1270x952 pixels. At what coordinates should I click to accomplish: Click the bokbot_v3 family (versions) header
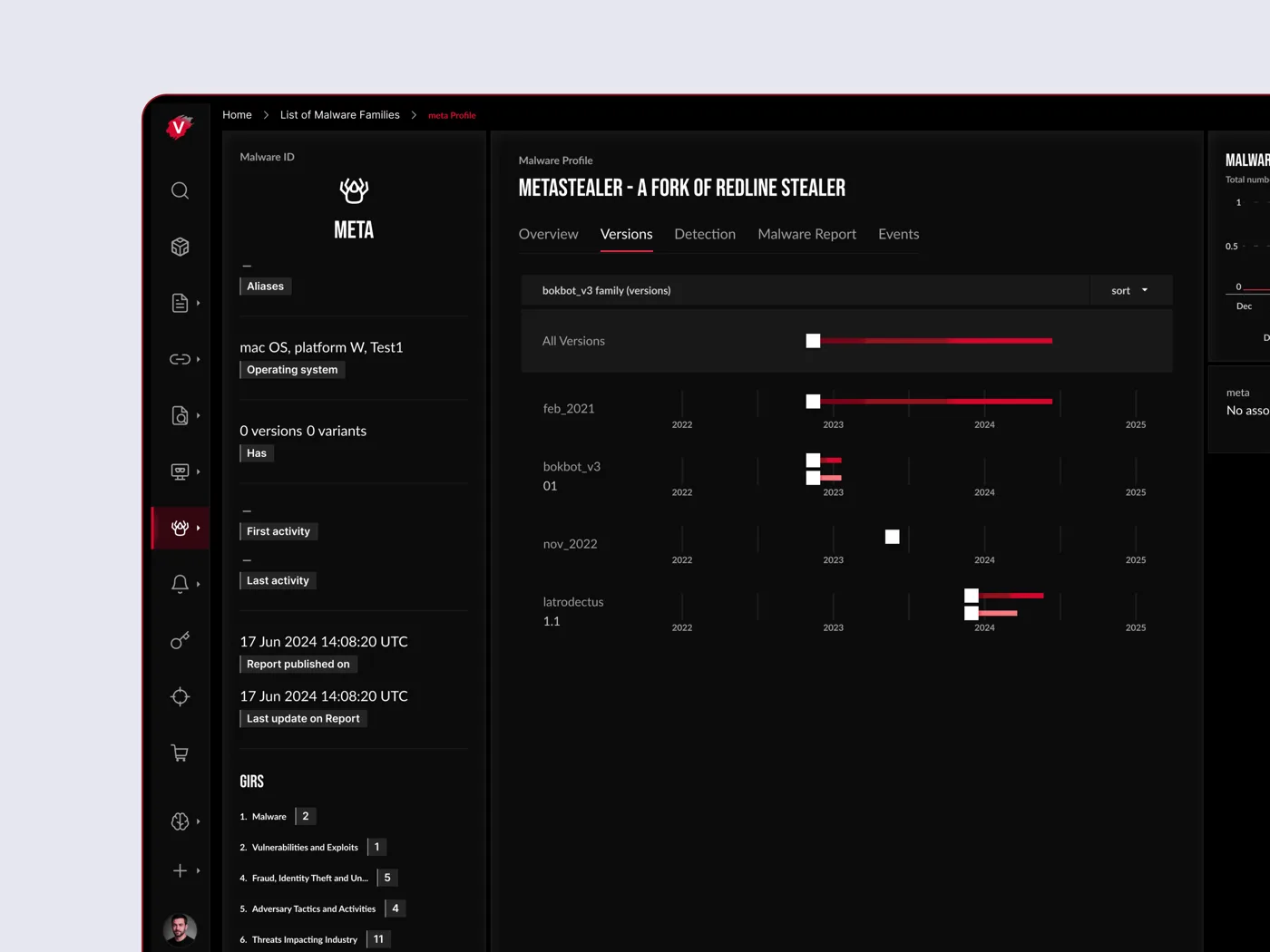tap(606, 290)
